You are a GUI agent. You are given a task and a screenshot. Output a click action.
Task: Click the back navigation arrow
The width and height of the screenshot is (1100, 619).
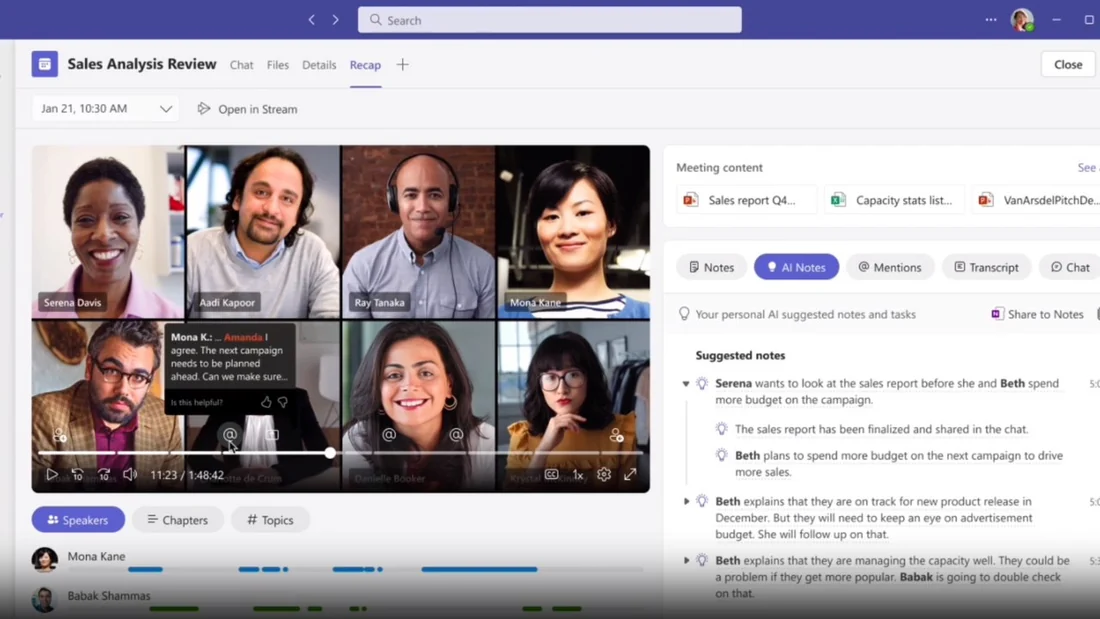[311, 20]
